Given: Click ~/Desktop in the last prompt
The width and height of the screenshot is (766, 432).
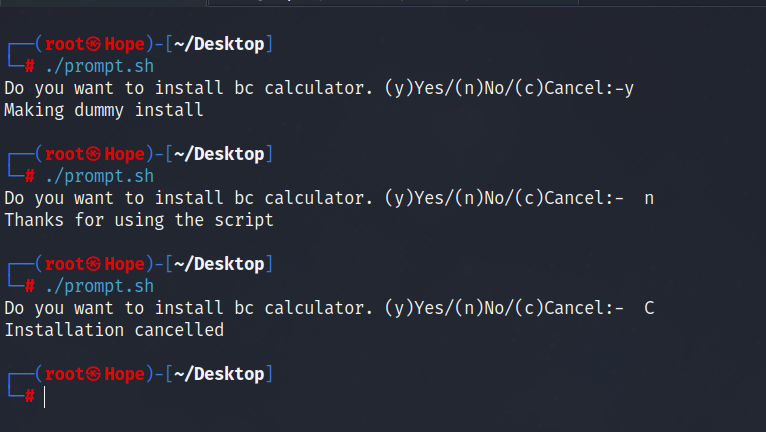Looking at the screenshot, I should tap(219, 375).
